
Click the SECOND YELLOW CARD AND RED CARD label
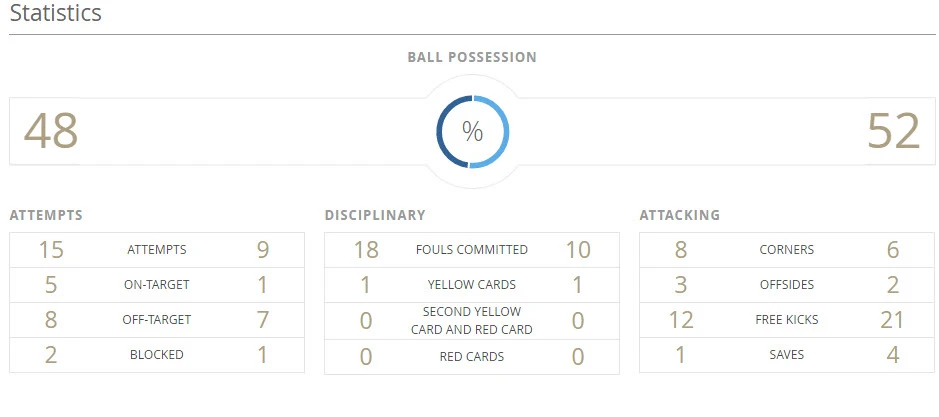[x=472, y=320]
